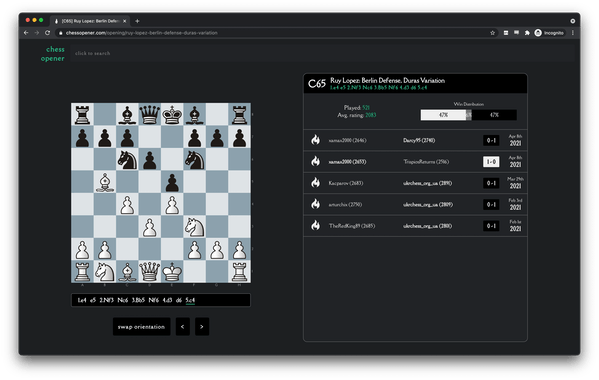Screen dimensions: 599x380
Task: Open the Incognito profile indicator
Action: pos(549,33)
